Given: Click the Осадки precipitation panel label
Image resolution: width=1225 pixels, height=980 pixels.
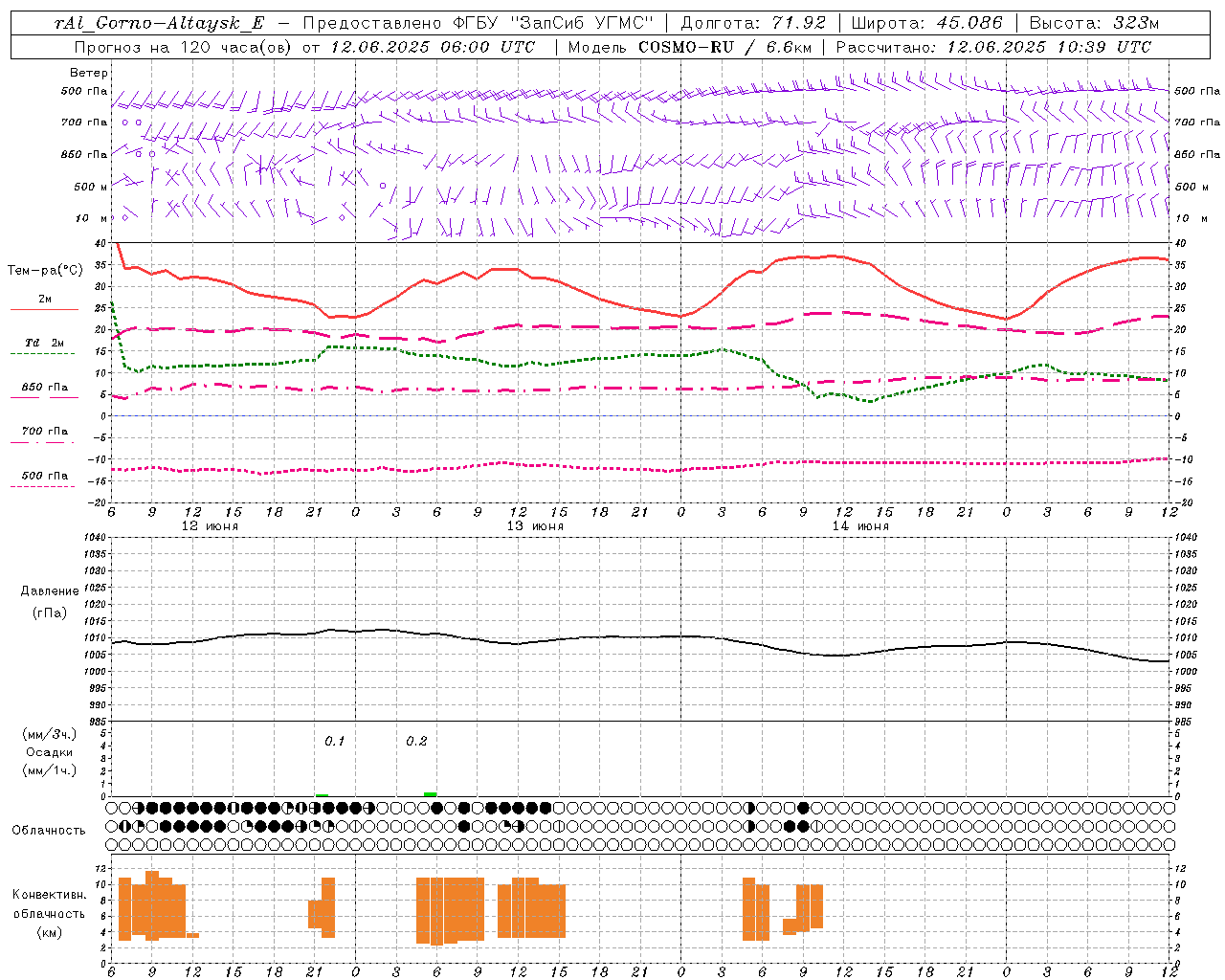Looking at the screenshot, I should click(50, 752).
